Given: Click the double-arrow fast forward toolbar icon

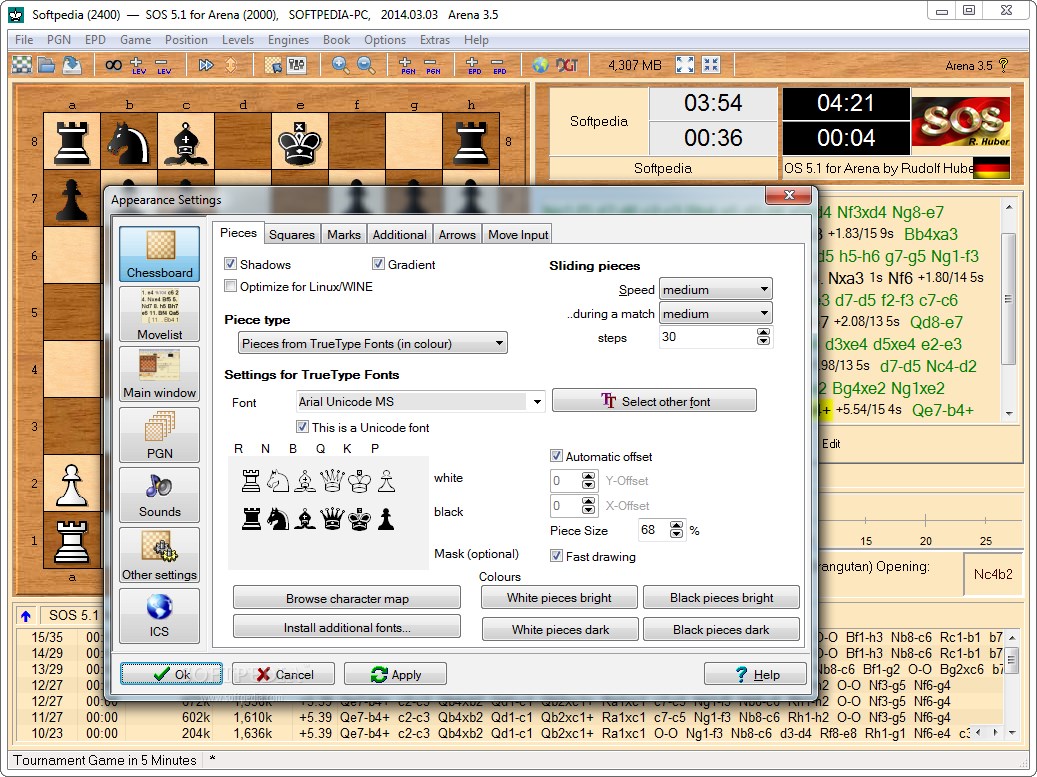Looking at the screenshot, I should pyautogui.click(x=206, y=65).
